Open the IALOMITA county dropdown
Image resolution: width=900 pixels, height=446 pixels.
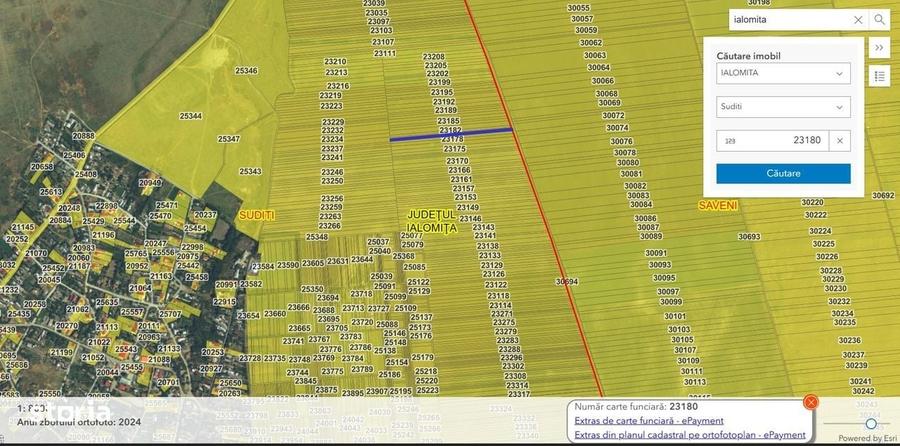[x=783, y=73]
